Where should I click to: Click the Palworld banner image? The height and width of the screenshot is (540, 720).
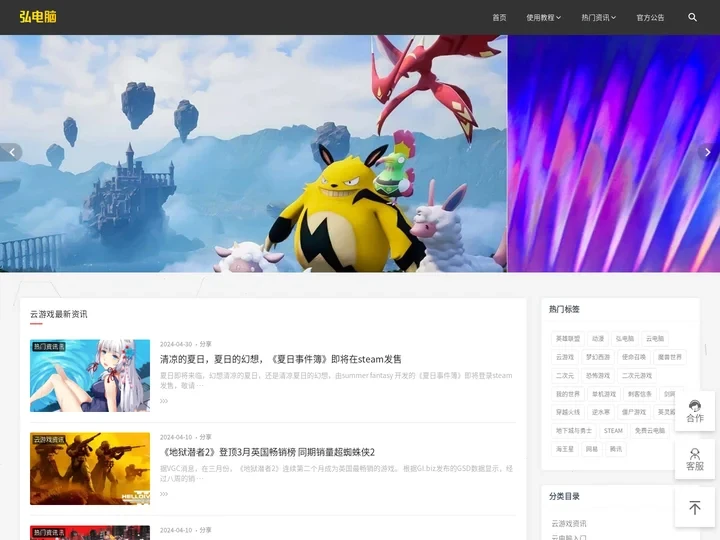pyautogui.click(x=253, y=153)
